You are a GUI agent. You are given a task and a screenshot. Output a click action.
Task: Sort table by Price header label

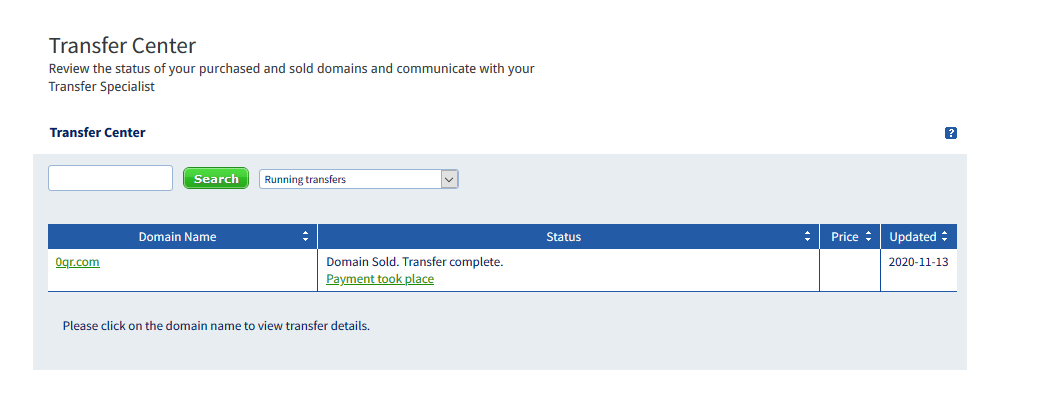pos(845,237)
